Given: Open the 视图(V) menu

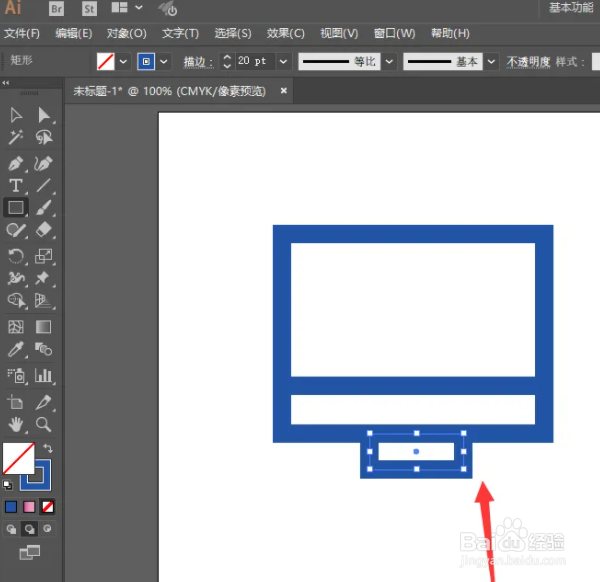Looking at the screenshot, I should click(339, 33).
